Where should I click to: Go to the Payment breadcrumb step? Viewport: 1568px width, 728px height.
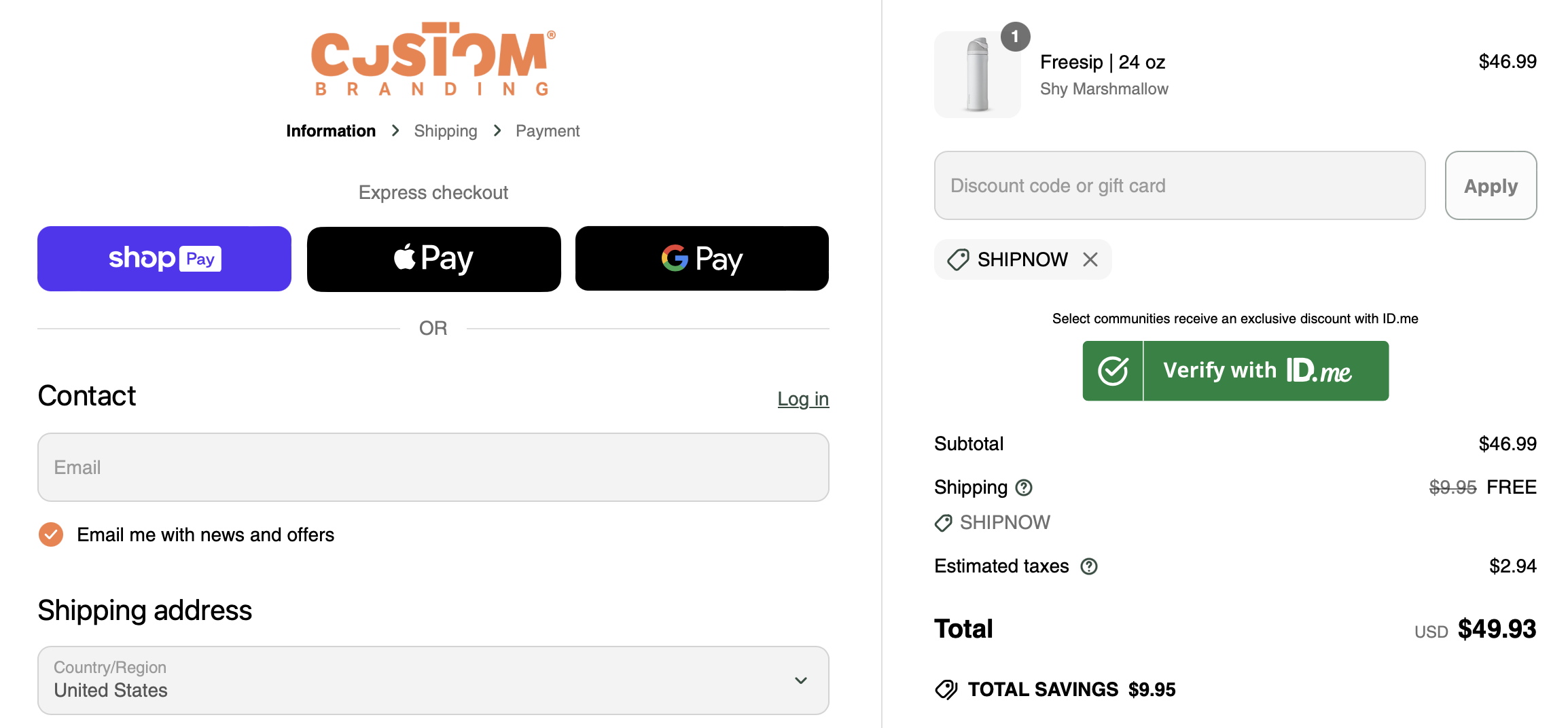[547, 131]
